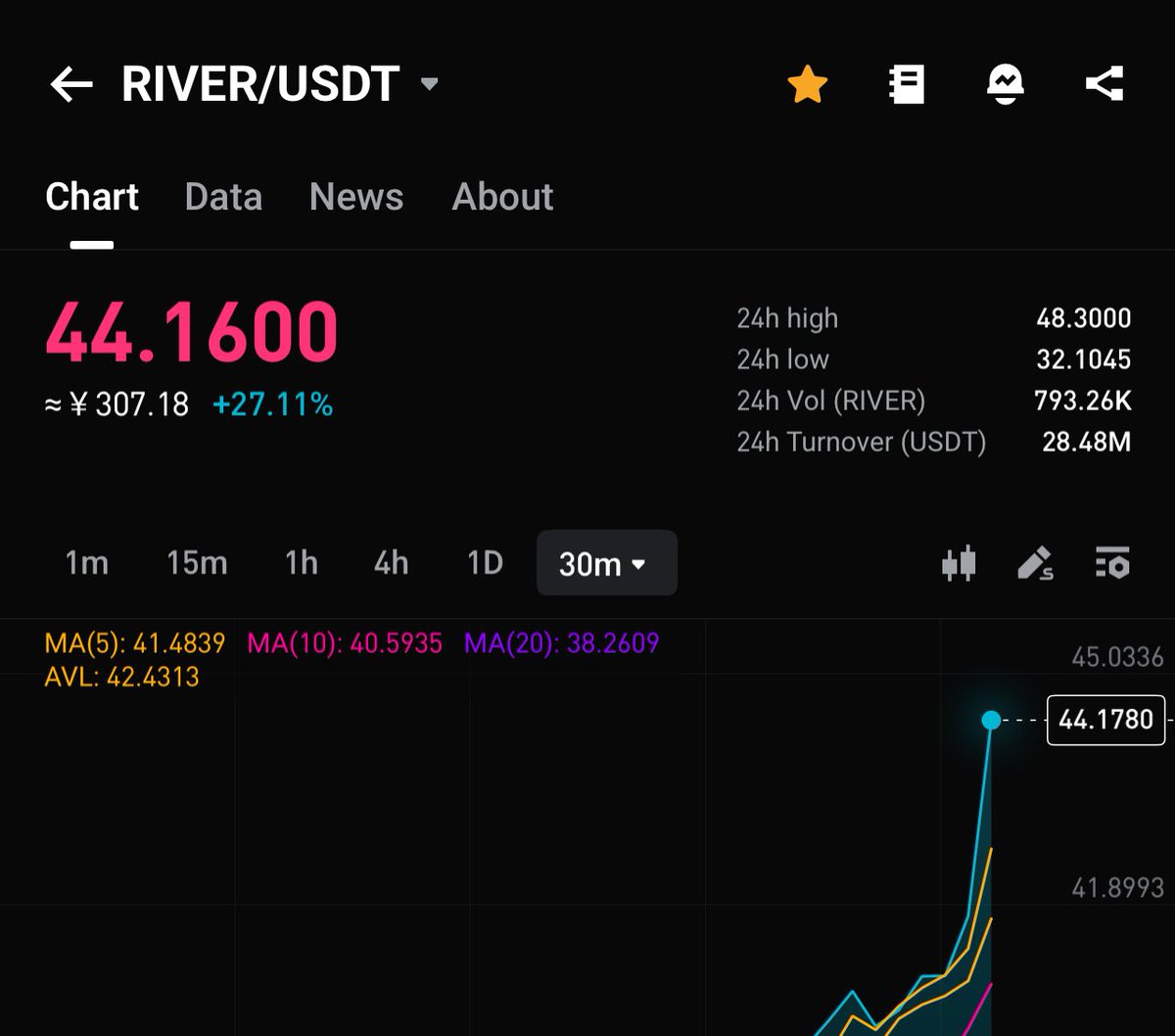Click the MA(20): 38.2609 indicator label
The image size is (1175, 1036).
[x=562, y=643]
